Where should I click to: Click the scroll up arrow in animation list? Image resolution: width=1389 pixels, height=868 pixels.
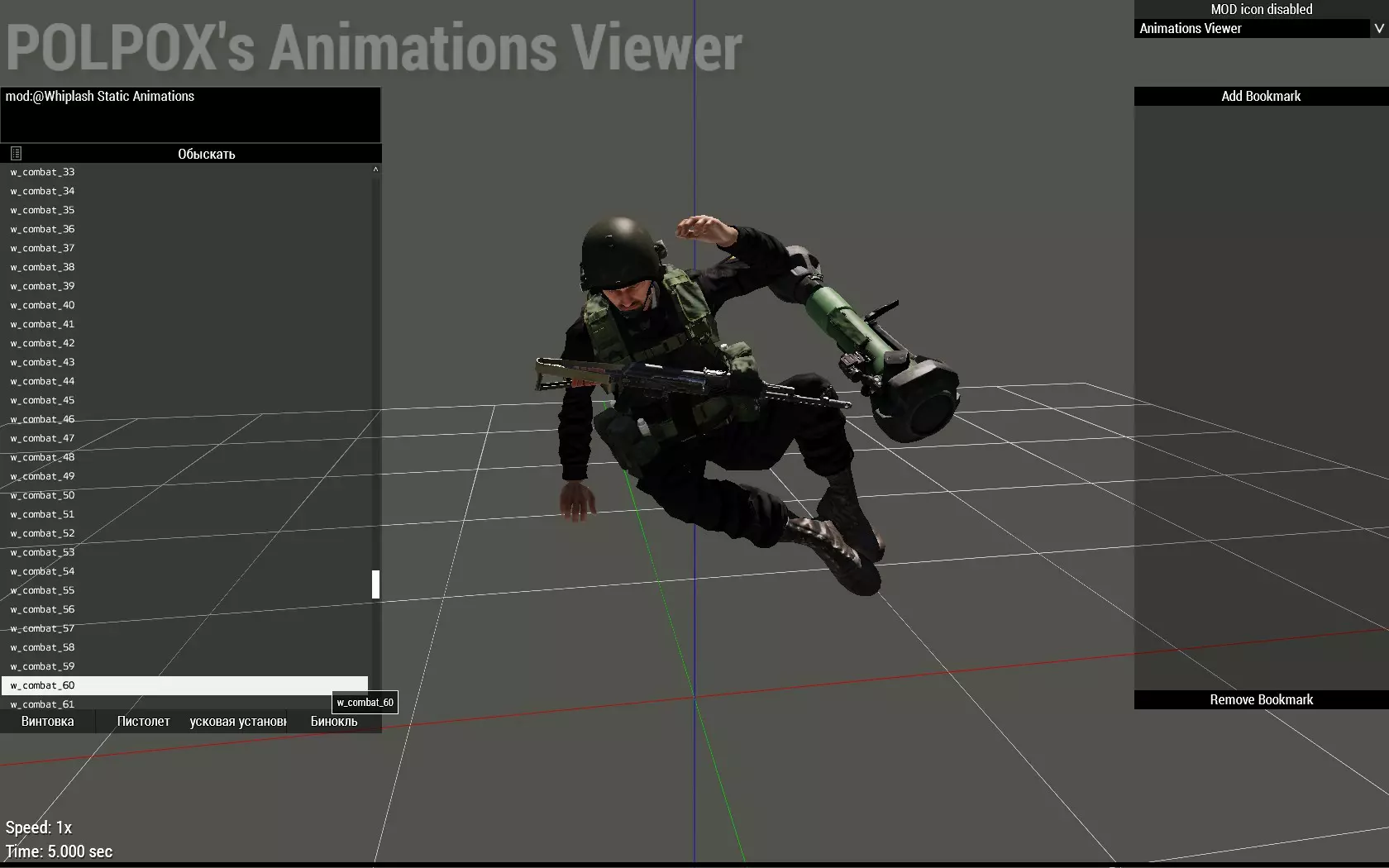(375, 169)
